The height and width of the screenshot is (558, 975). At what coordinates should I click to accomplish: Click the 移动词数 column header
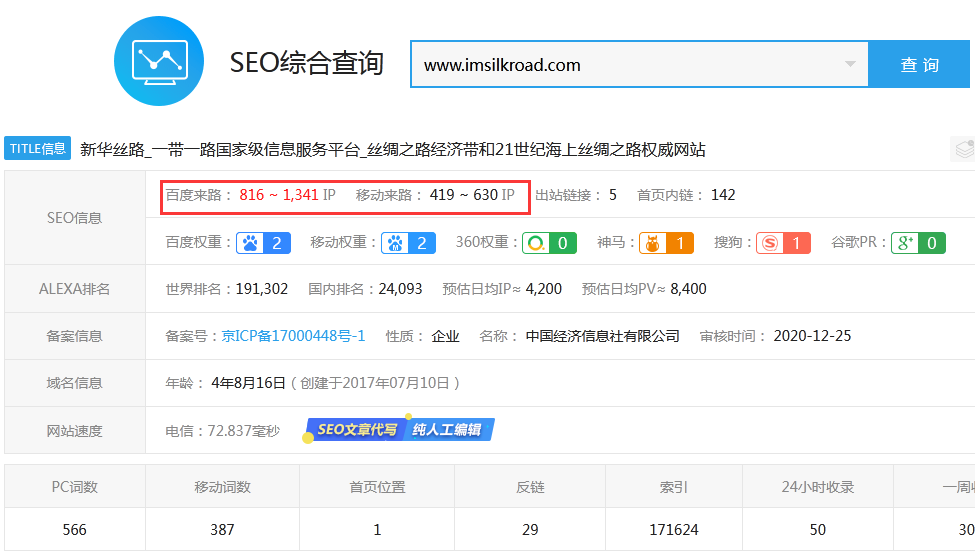coord(222,486)
